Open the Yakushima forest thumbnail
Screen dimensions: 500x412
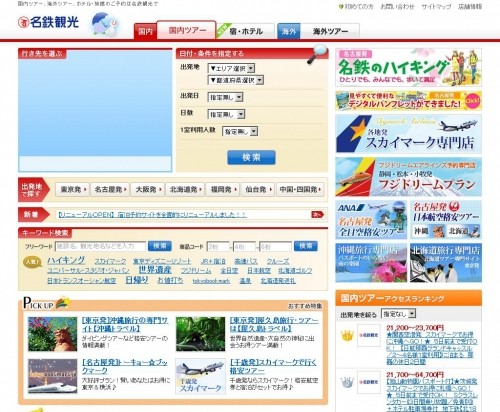200,334
